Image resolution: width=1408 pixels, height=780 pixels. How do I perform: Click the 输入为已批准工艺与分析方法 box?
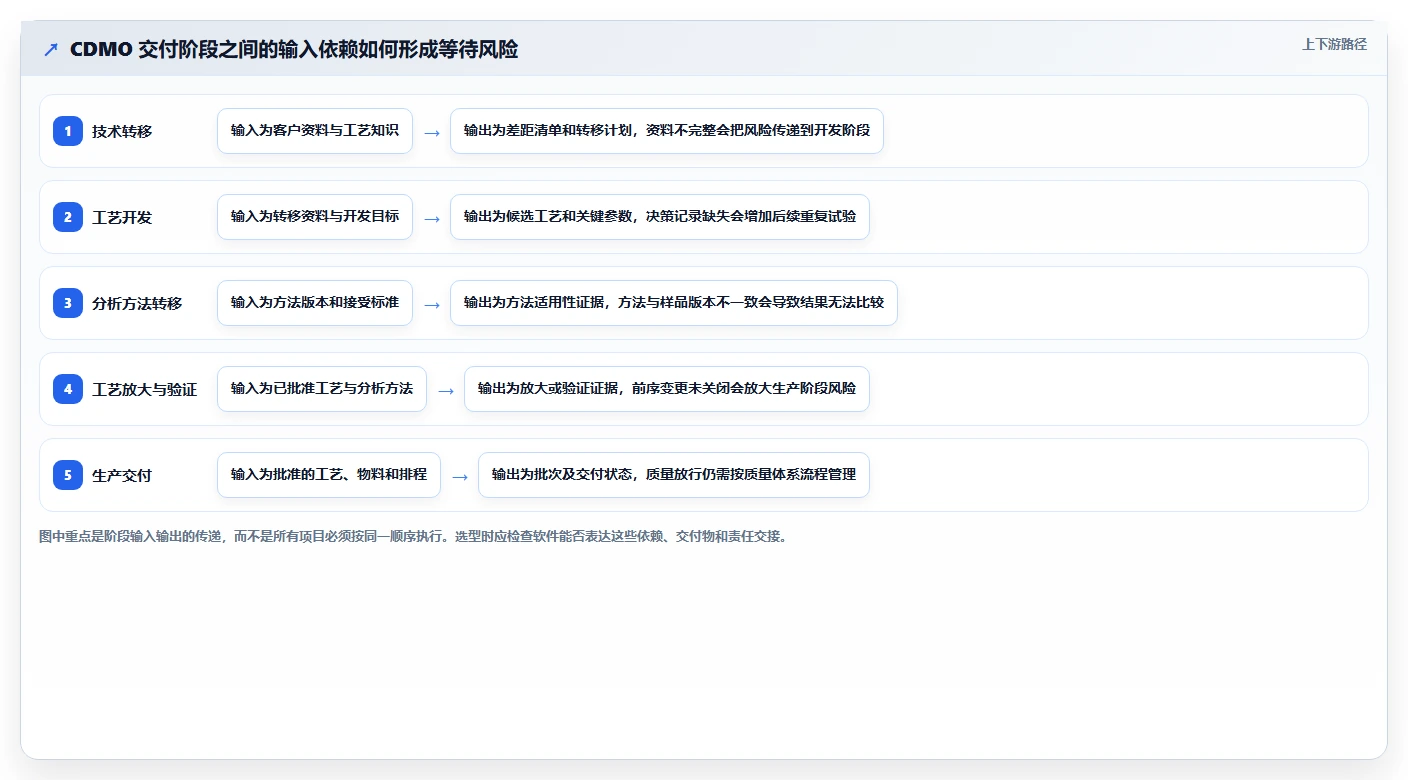pos(322,389)
